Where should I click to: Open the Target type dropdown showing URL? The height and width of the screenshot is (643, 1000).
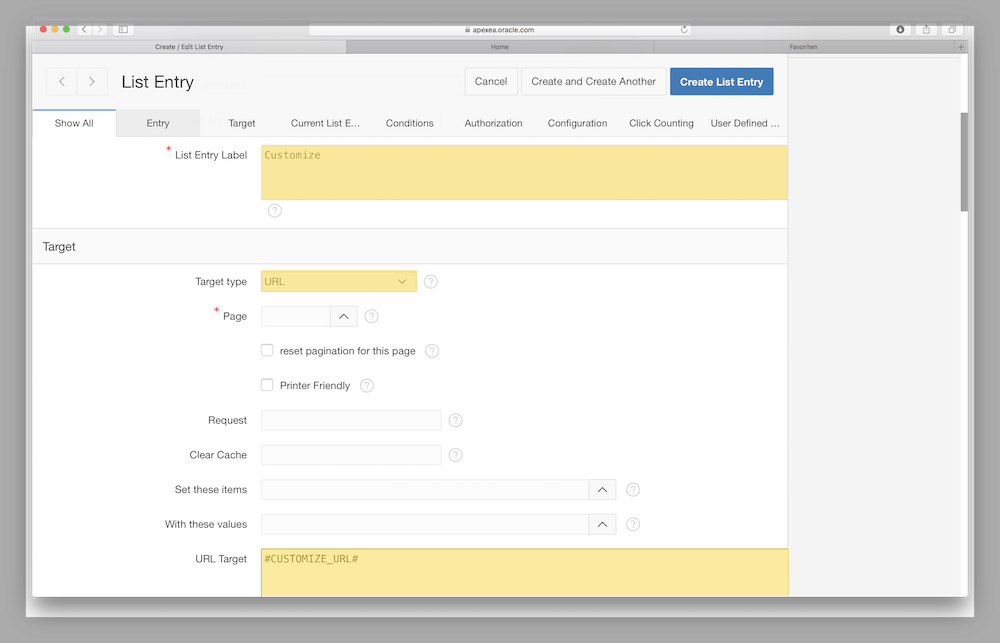click(x=338, y=281)
